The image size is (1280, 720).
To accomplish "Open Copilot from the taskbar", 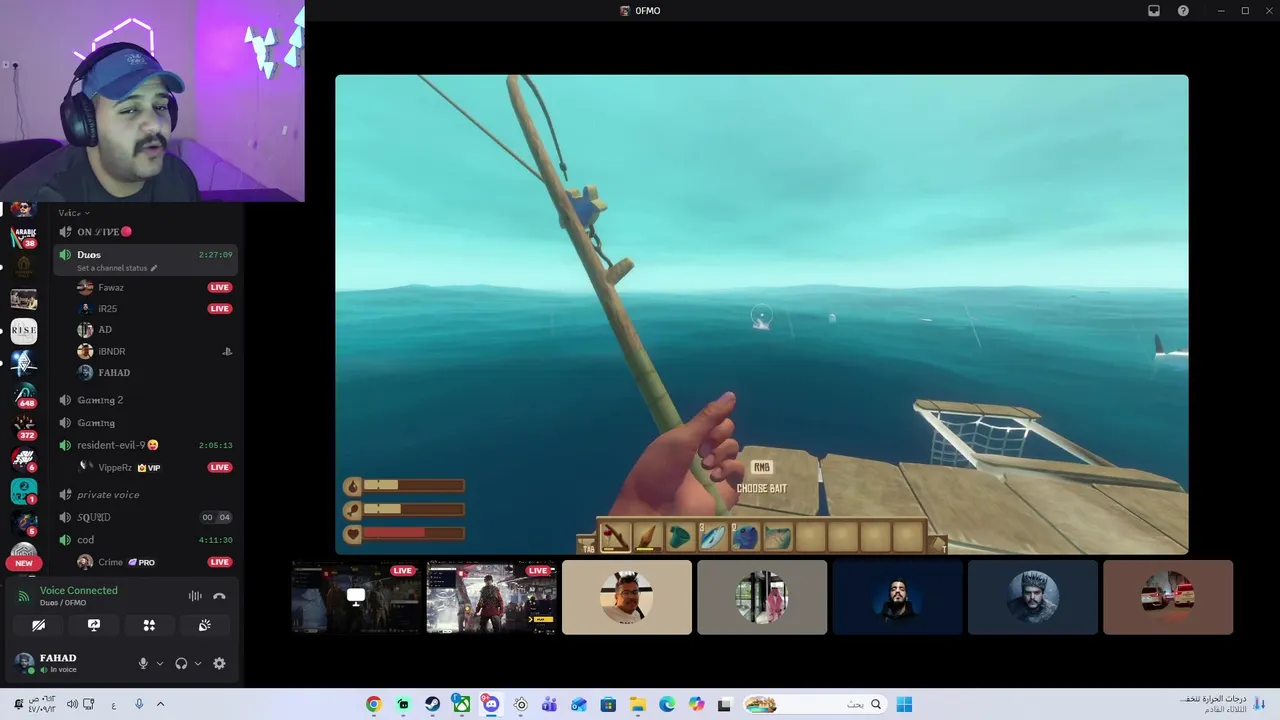I will [x=696, y=705].
